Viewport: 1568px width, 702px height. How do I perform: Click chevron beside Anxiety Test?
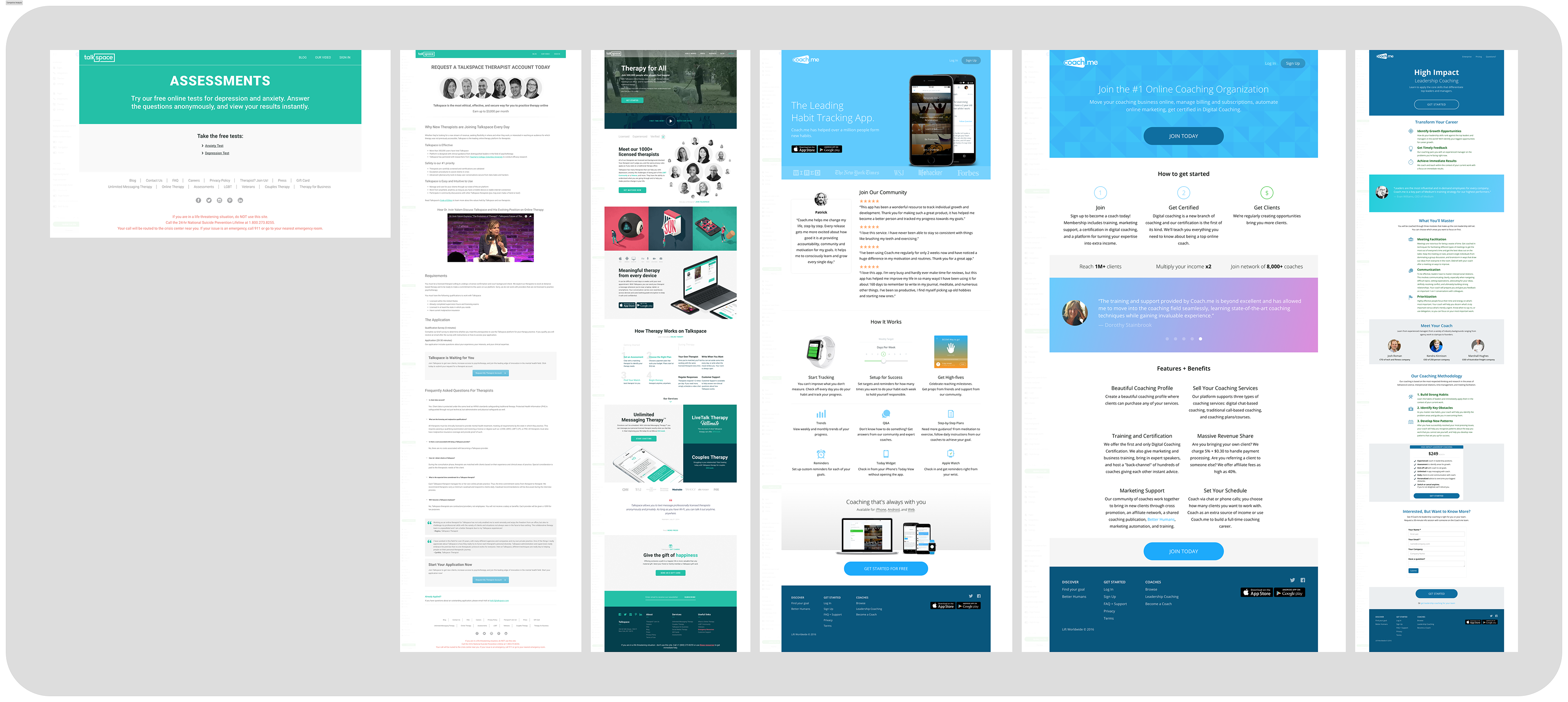(x=202, y=145)
